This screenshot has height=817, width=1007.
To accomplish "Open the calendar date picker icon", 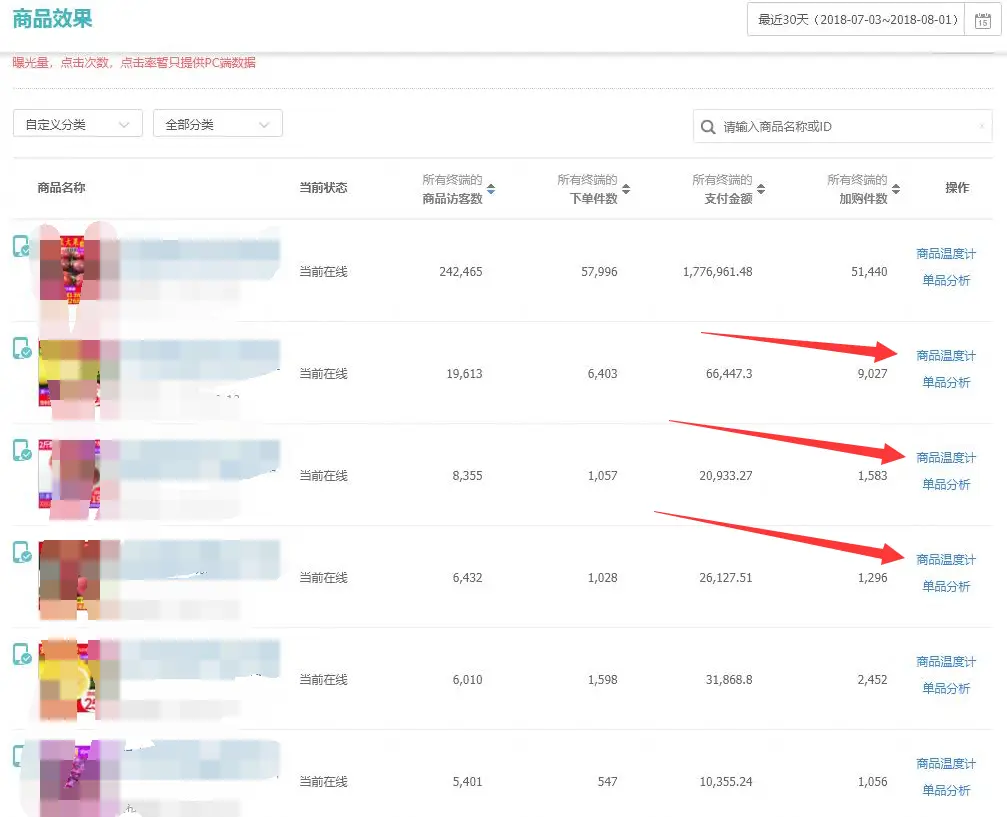I will pos(982,21).
